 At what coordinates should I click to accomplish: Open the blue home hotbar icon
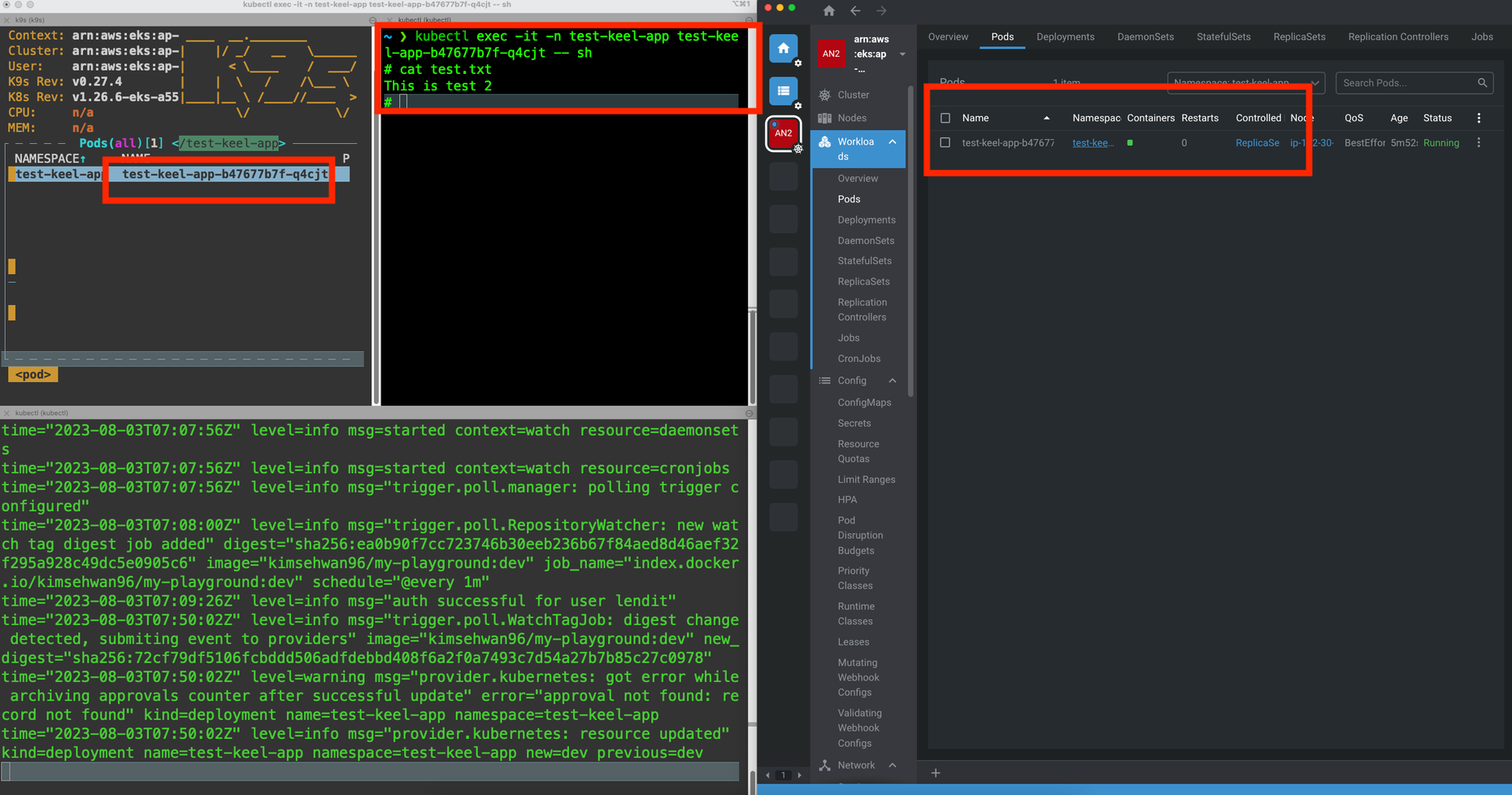coord(783,49)
